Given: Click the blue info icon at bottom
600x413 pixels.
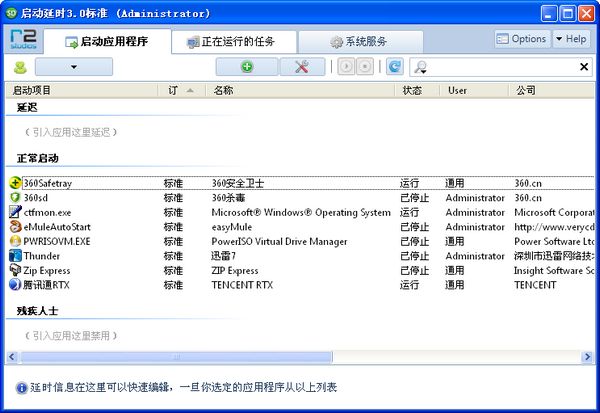Looking at the screenshot, I should pyautogui.click(x=21, y=388).
